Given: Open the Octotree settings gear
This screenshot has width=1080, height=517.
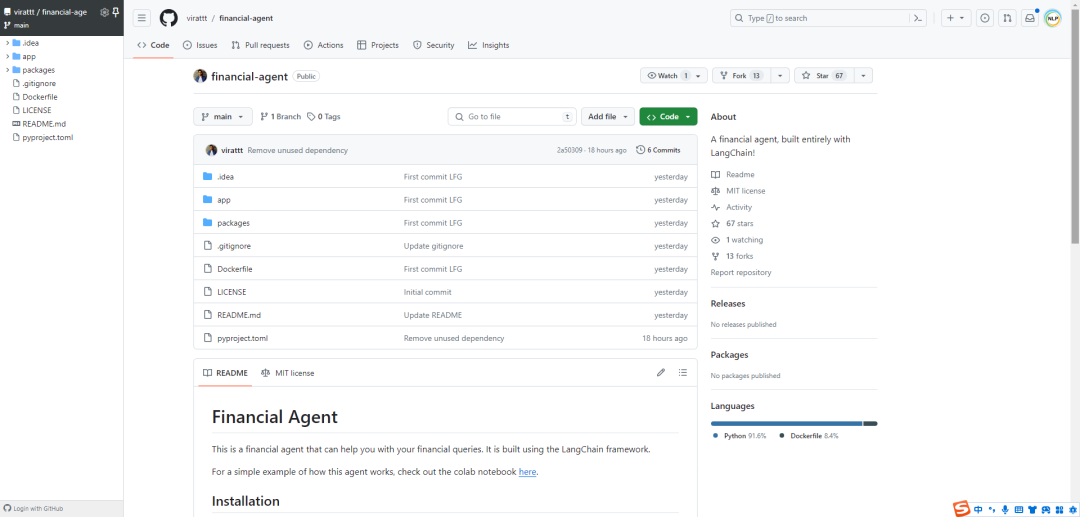Looking at the screenshot, I should click(x=105, y=12).
